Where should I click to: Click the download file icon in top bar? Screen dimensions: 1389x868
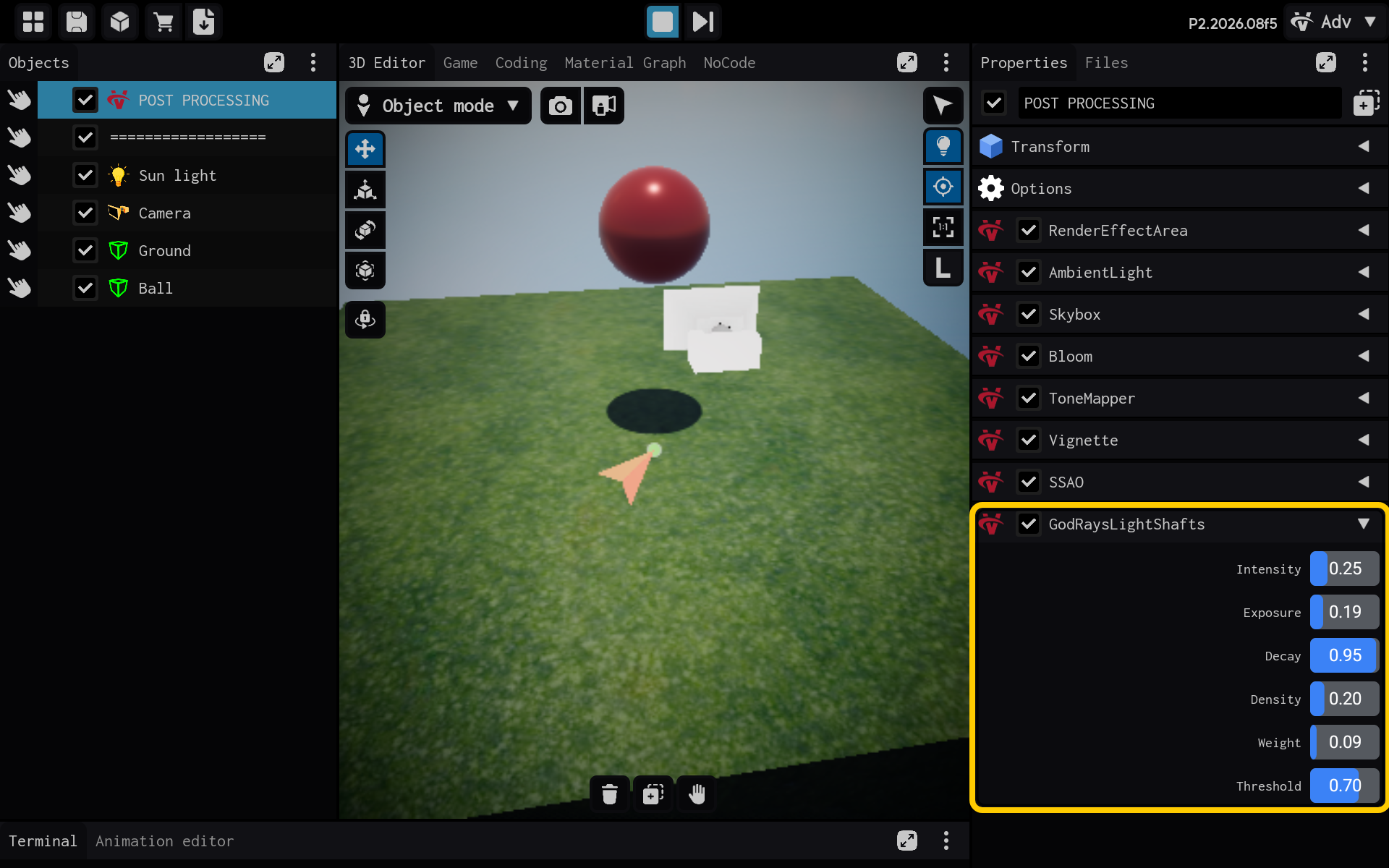coord(204,22)
